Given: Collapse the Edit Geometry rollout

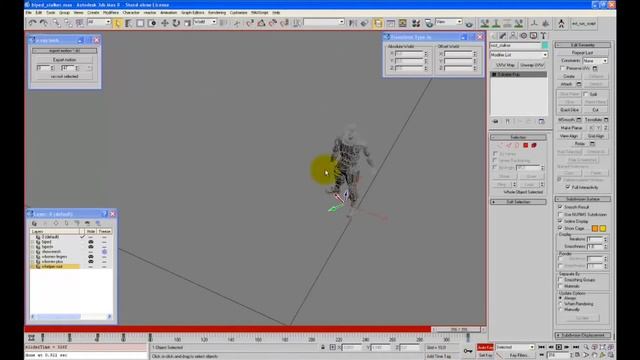Looking at the screenshot, I should click(583, 44).
